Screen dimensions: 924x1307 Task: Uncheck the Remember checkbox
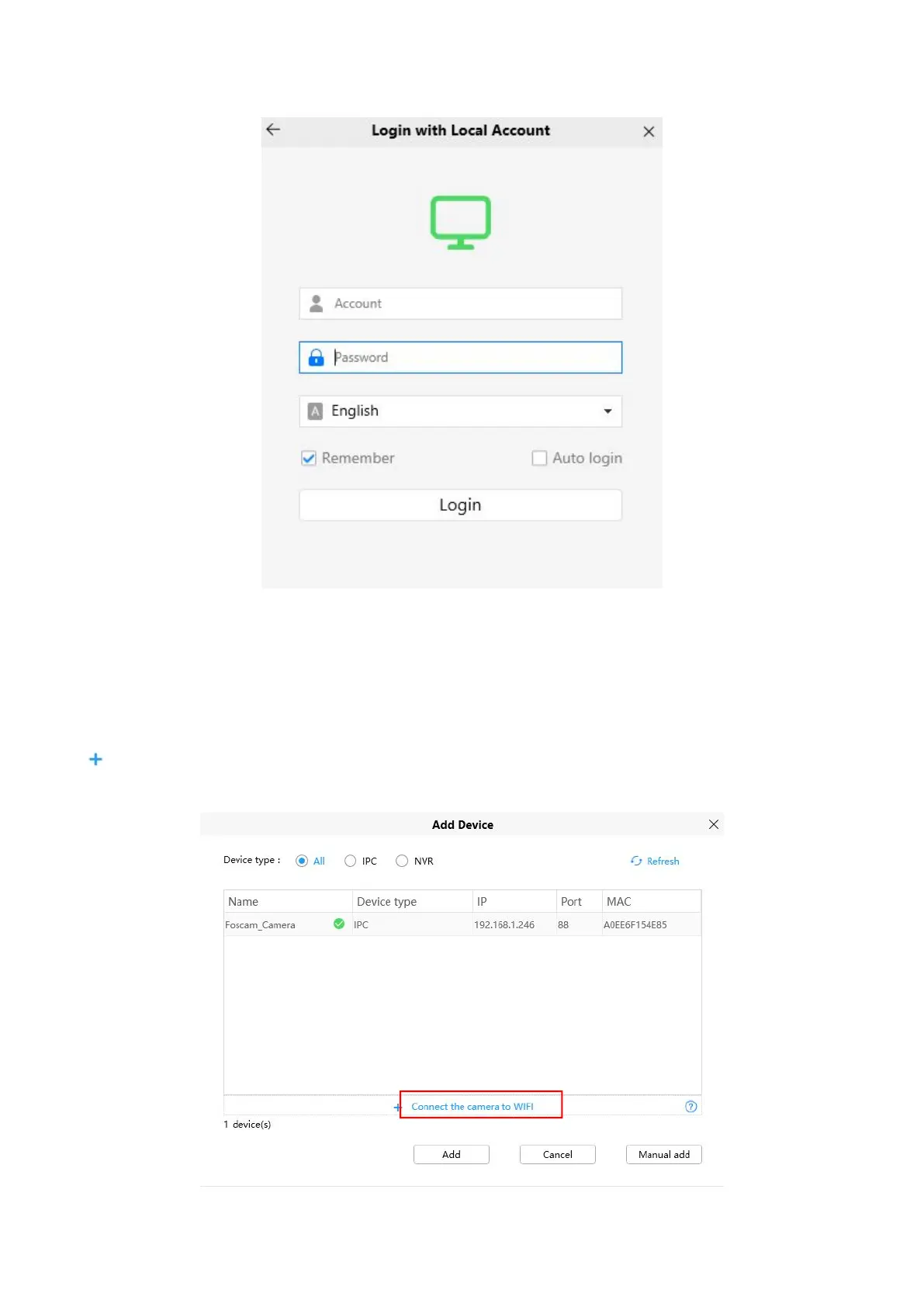[309, 458]
